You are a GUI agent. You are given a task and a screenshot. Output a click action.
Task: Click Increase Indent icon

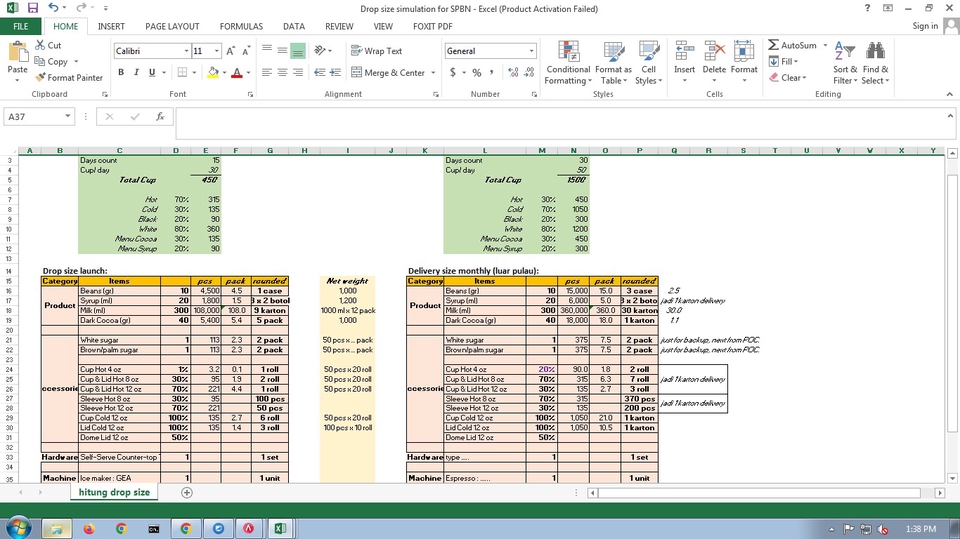pos(335,72)
